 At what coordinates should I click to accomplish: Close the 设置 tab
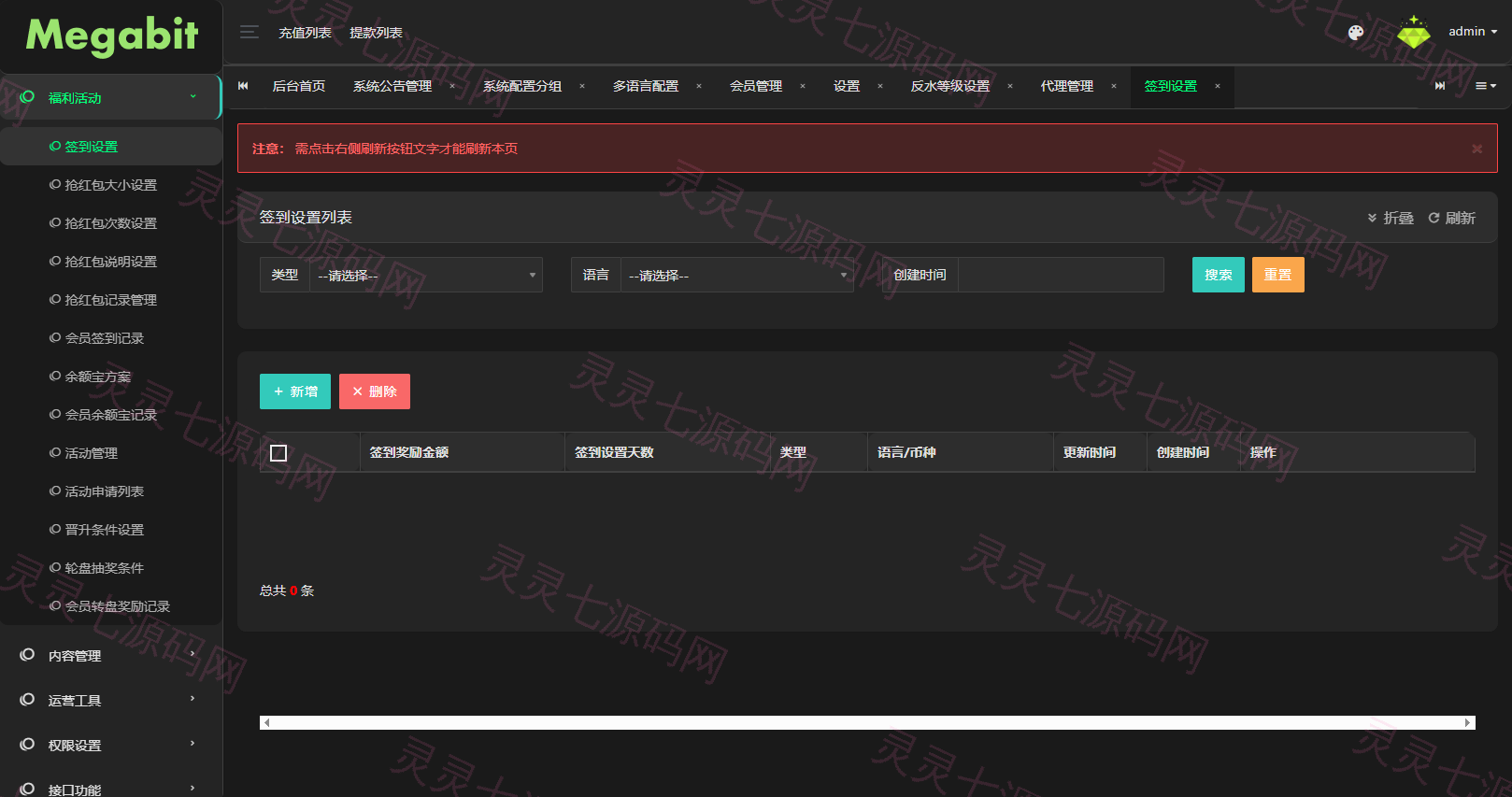880,86
